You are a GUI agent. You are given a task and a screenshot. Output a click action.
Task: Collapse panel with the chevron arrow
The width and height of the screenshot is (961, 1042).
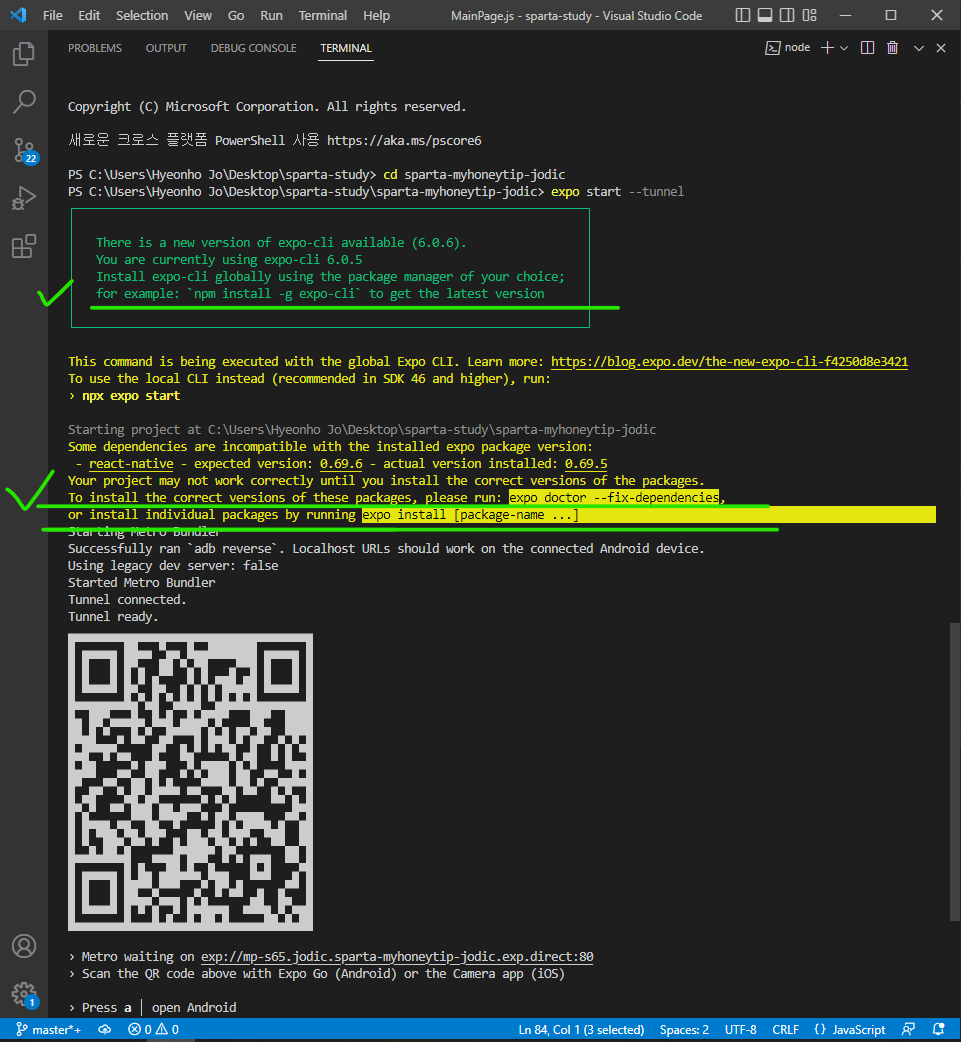tap(918, 48)
